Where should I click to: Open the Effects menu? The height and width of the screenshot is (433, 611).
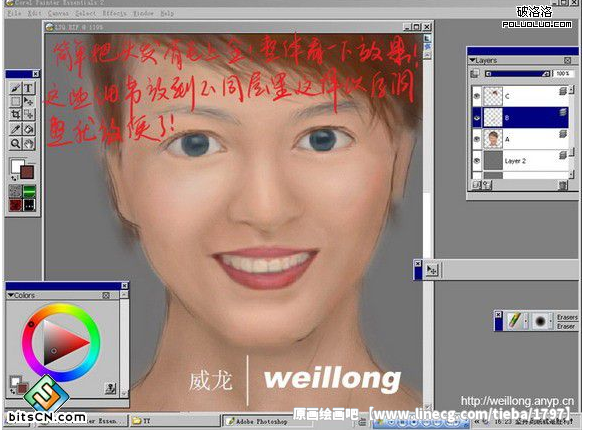click(114, 13)
